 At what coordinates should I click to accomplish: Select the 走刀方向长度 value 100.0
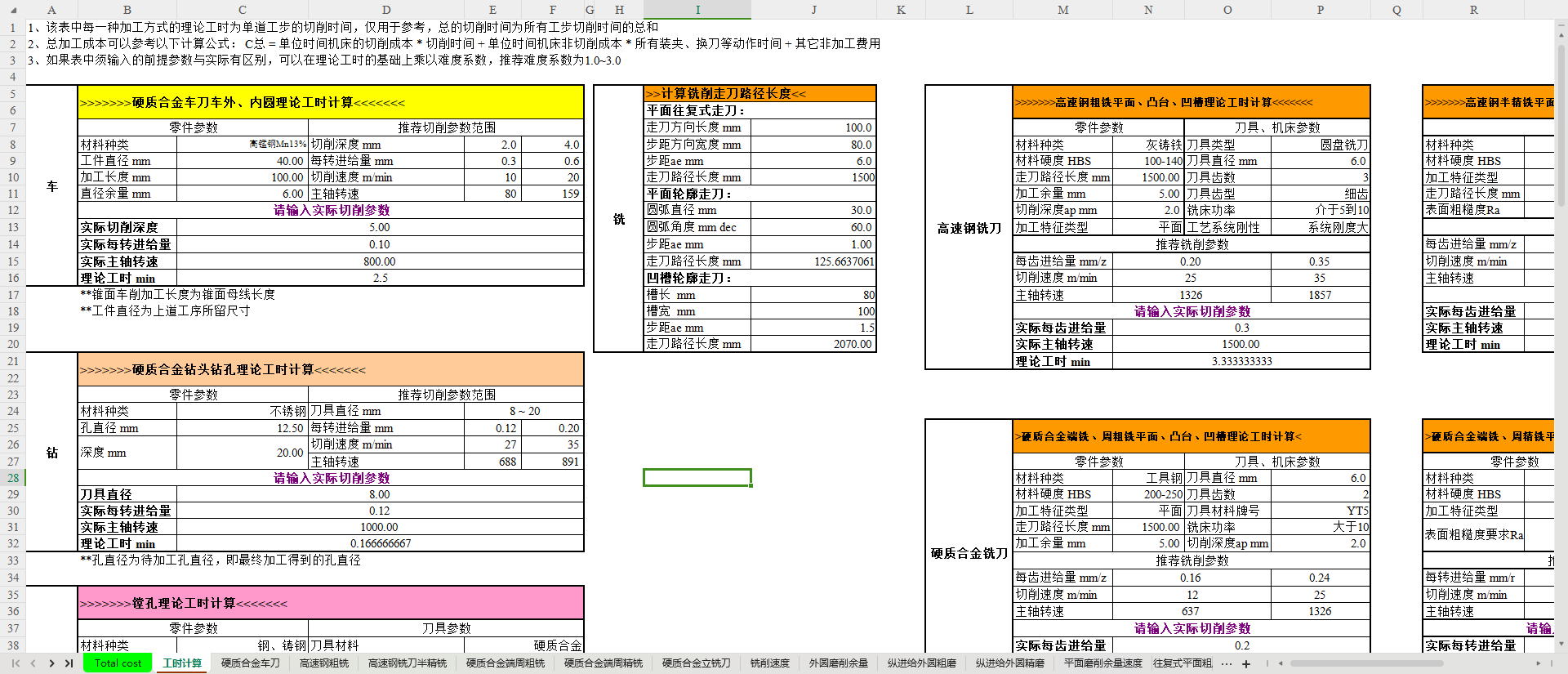(813, 127)
